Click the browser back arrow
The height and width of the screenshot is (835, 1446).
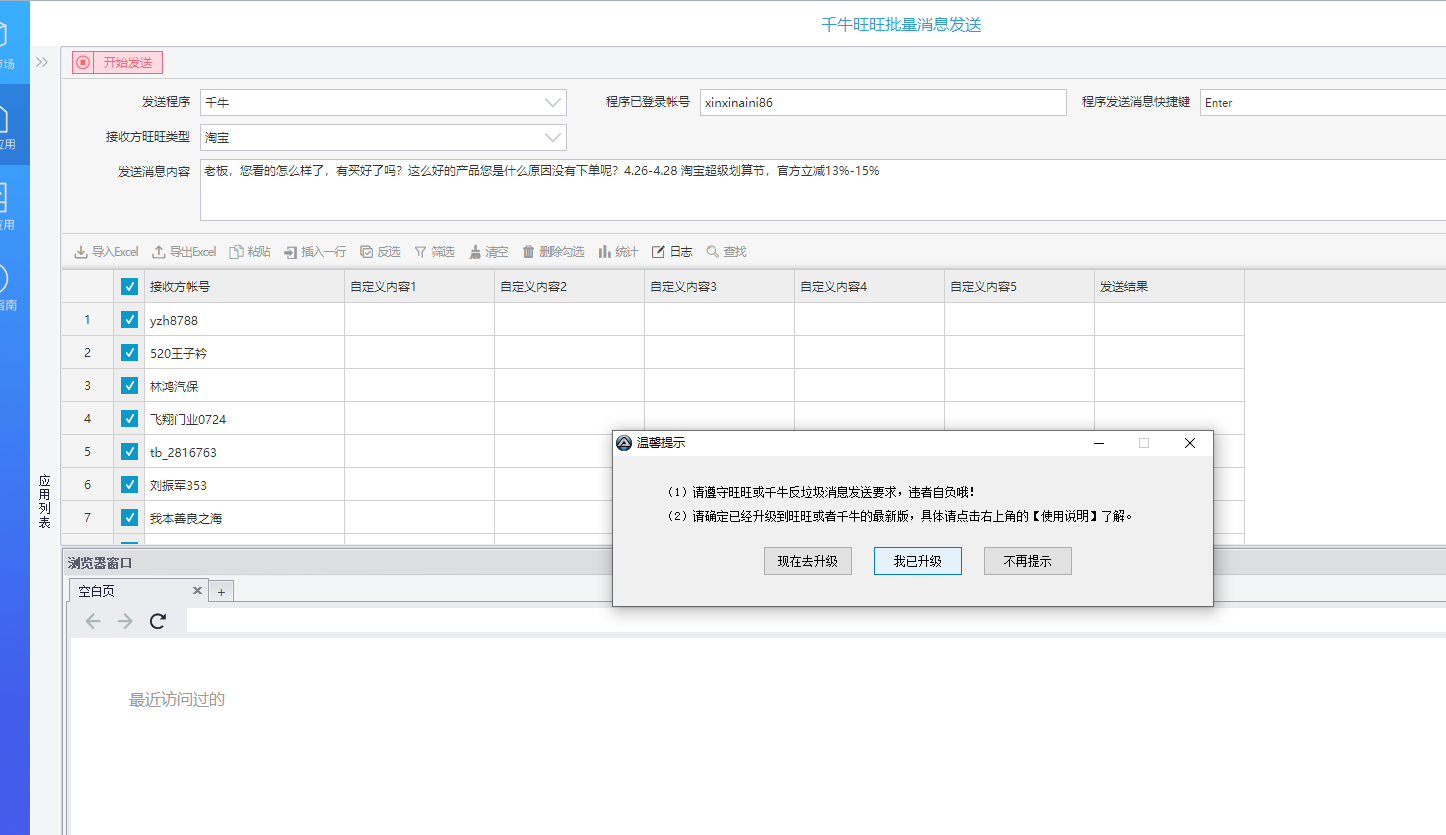(x=93, y=621)
